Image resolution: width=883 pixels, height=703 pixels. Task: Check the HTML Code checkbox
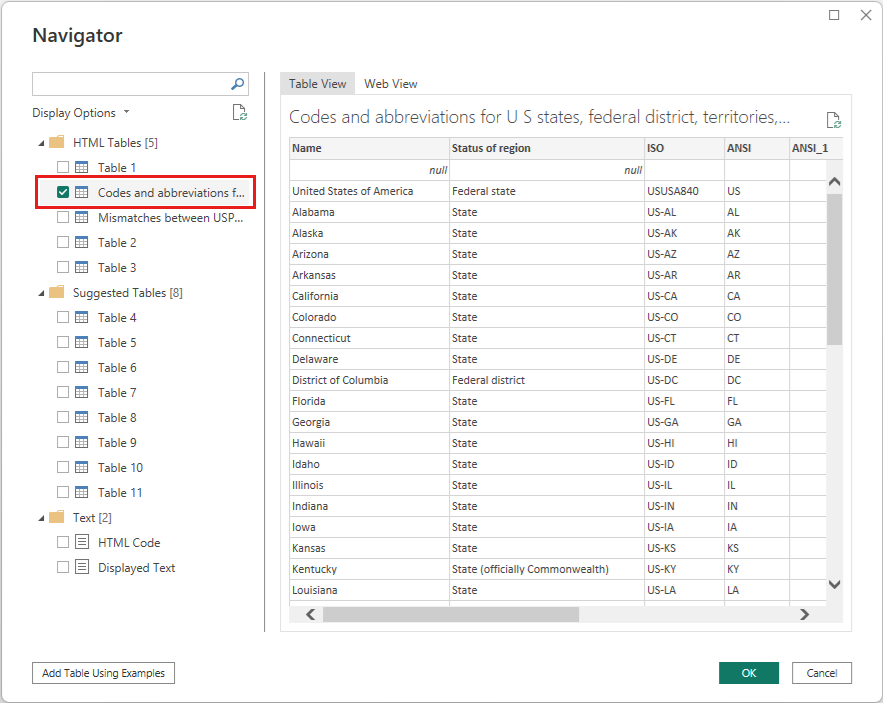point(63,542)
